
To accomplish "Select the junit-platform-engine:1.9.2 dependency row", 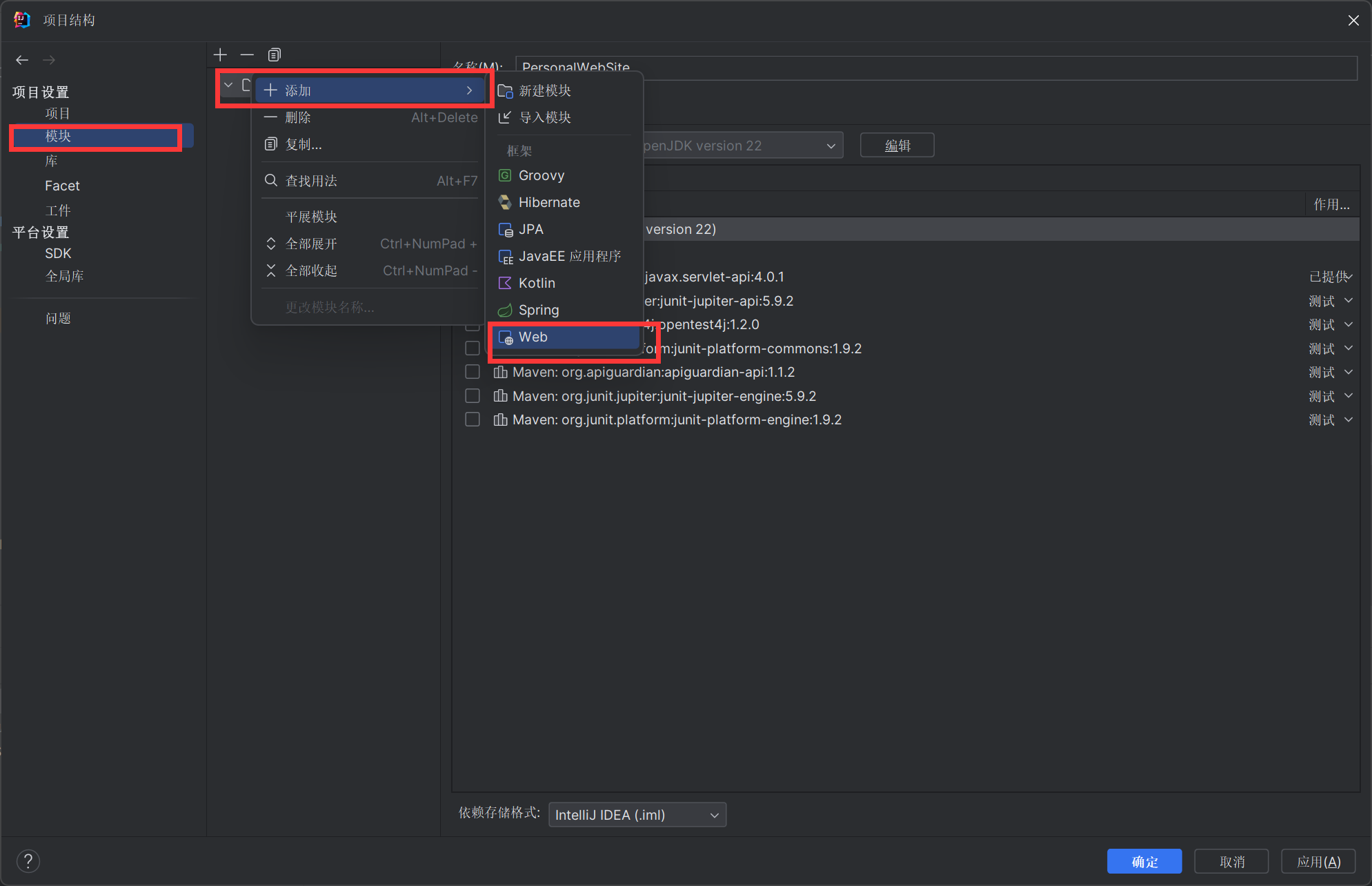I will click(906, 420).
